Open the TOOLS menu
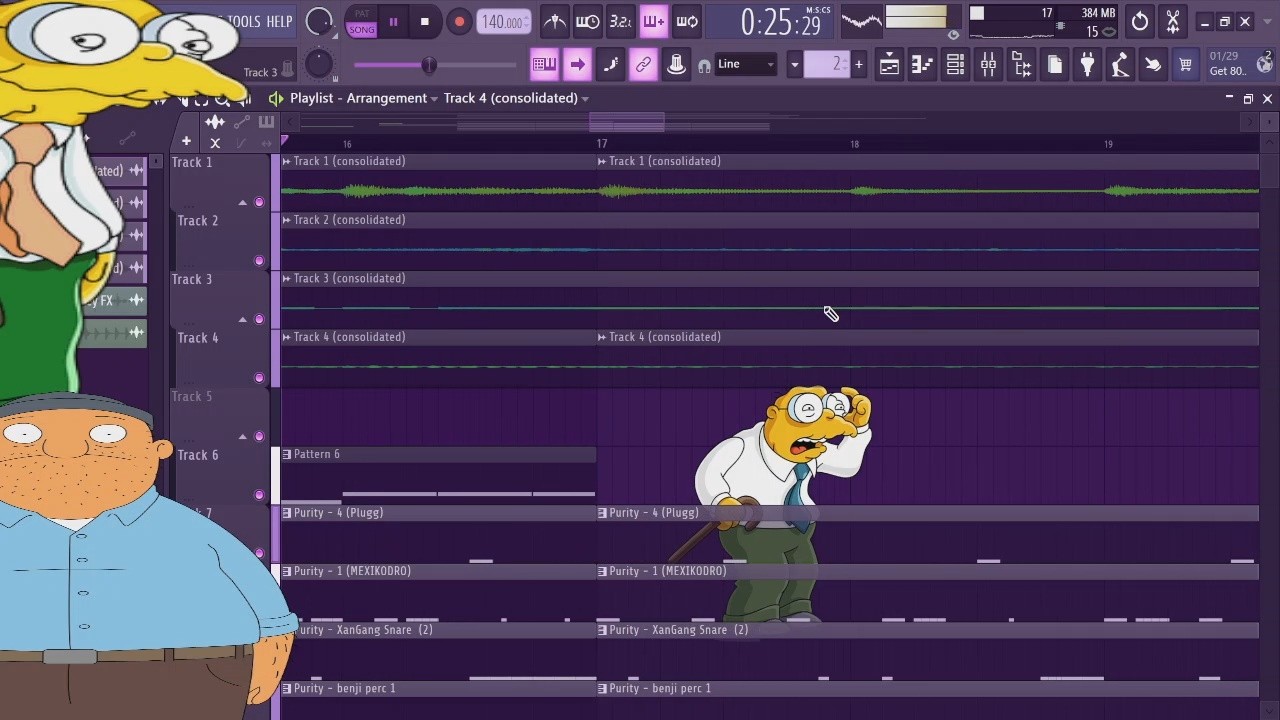1280x720 pixels. coord(244,21)
